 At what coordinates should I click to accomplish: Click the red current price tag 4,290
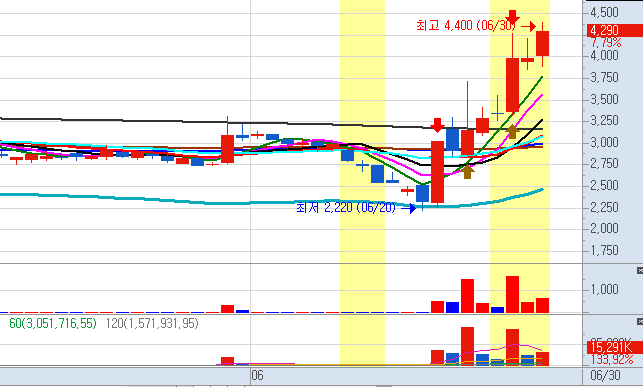[x=614, y=30]
